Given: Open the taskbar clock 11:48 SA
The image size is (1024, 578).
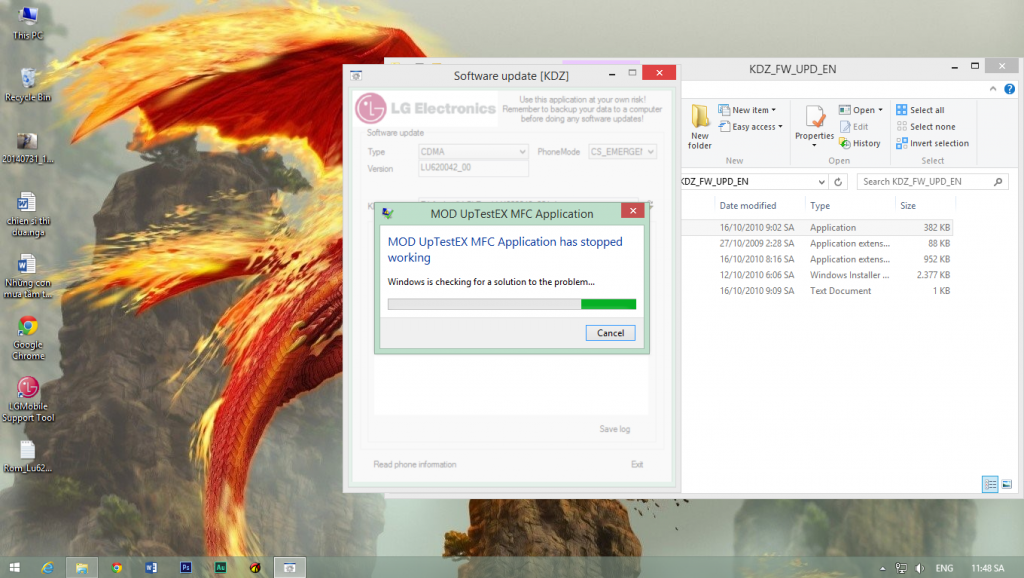Looking at the screenshot, I should pos(987,568).
